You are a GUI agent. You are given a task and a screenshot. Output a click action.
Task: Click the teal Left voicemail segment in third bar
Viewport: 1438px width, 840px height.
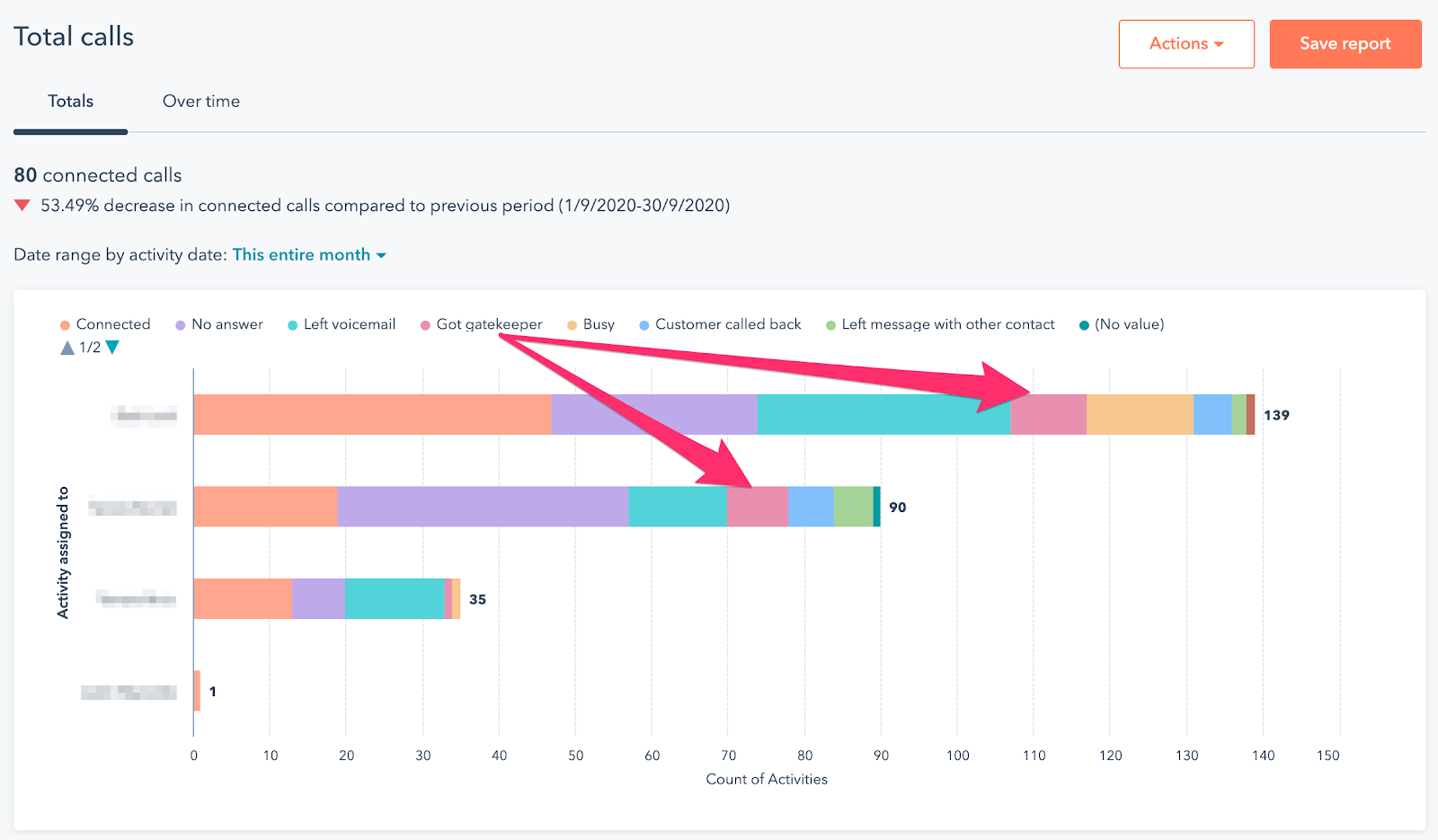[394, 599]
